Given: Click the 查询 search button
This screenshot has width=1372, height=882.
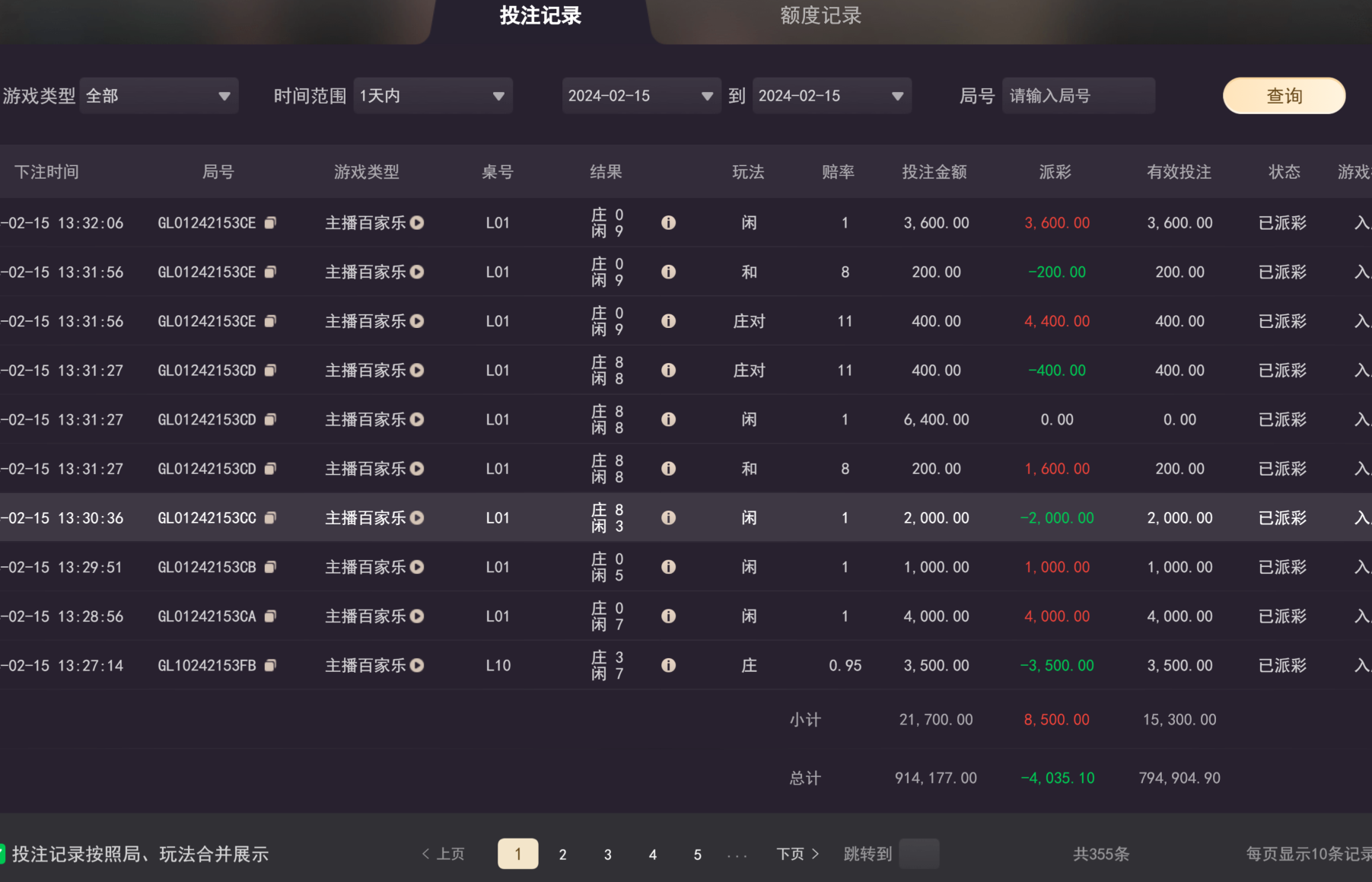Looking at the screenshot, I should point(1284,96).
